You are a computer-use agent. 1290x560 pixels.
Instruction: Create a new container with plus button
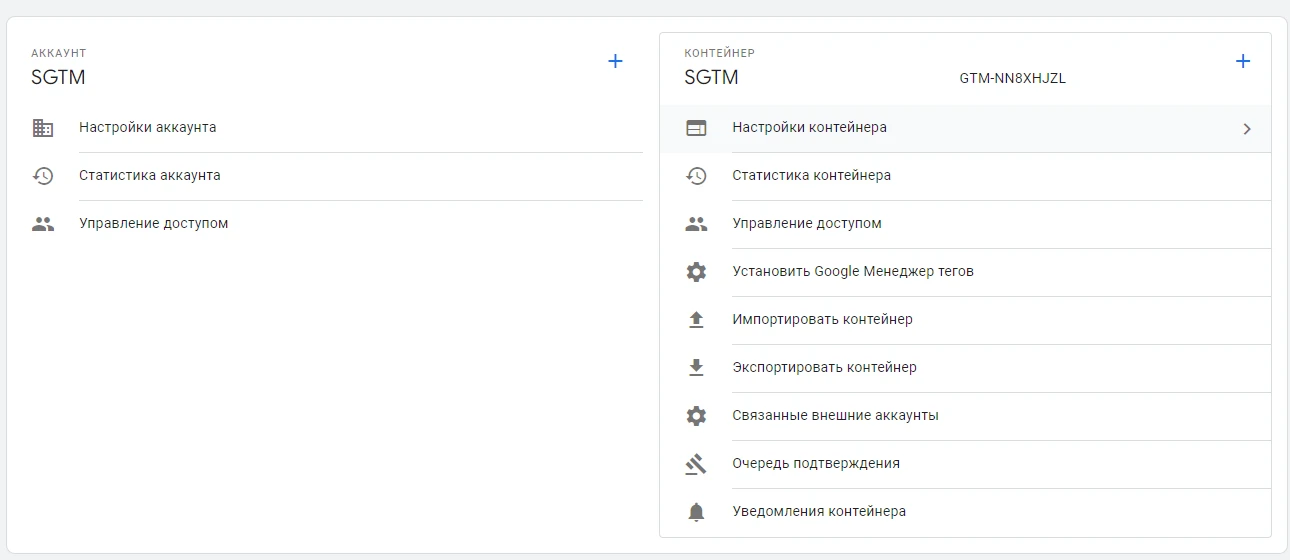click(x=1243, y=62)
